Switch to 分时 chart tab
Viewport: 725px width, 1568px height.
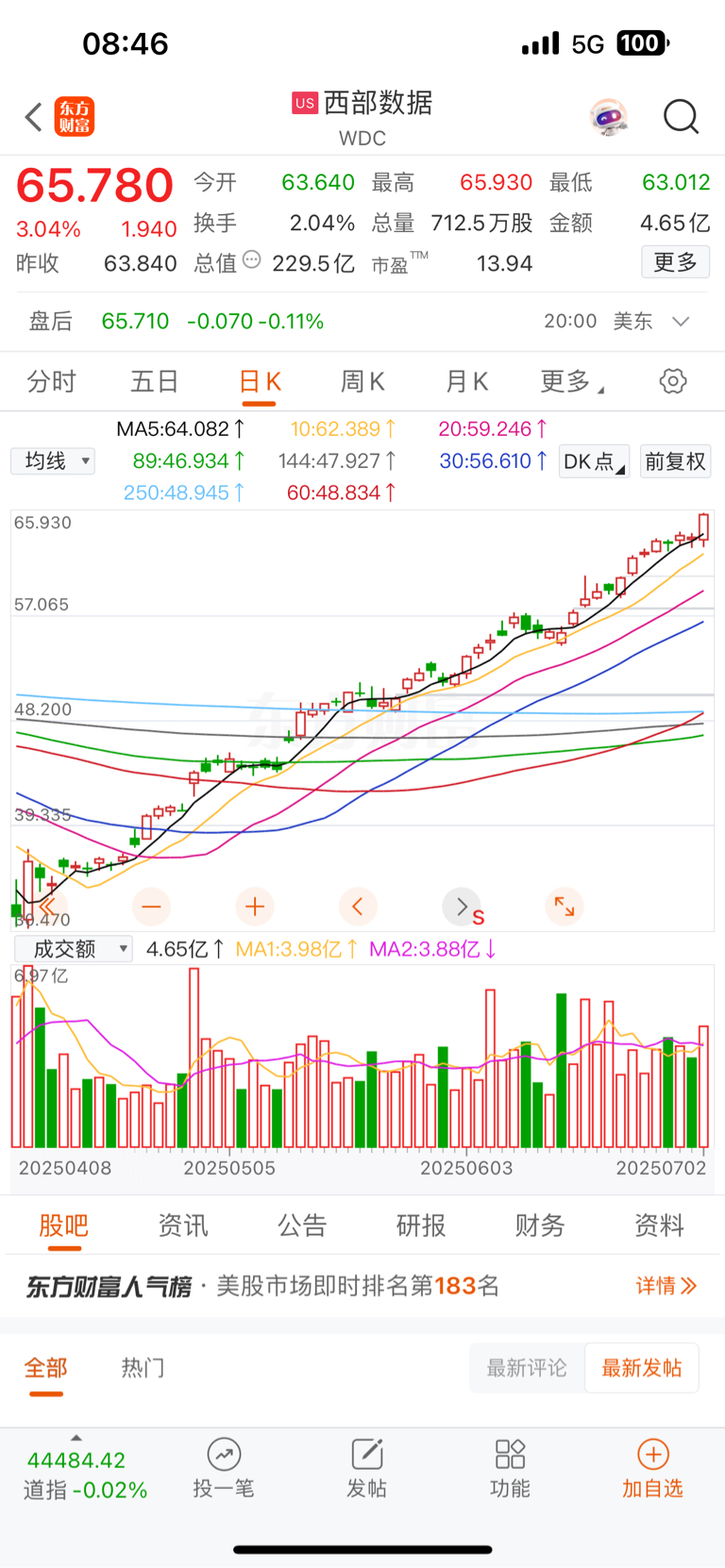tap(51, 381)
